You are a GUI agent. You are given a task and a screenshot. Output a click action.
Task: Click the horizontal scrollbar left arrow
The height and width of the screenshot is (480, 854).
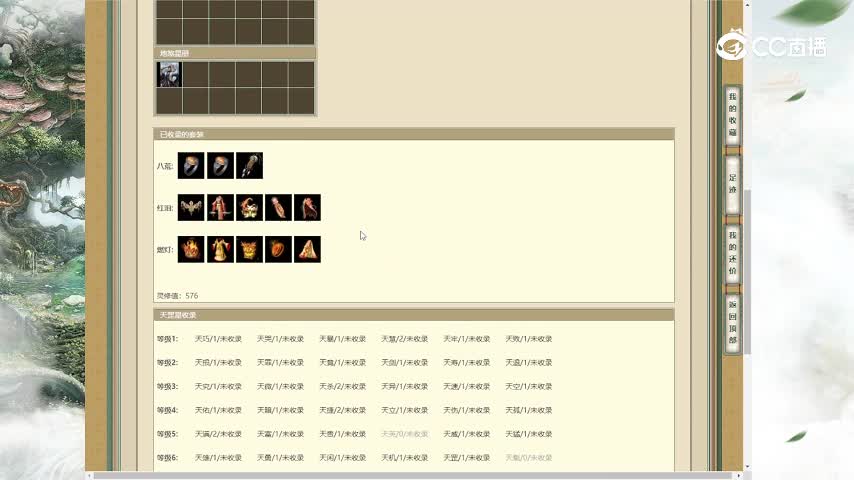(89, 476)
